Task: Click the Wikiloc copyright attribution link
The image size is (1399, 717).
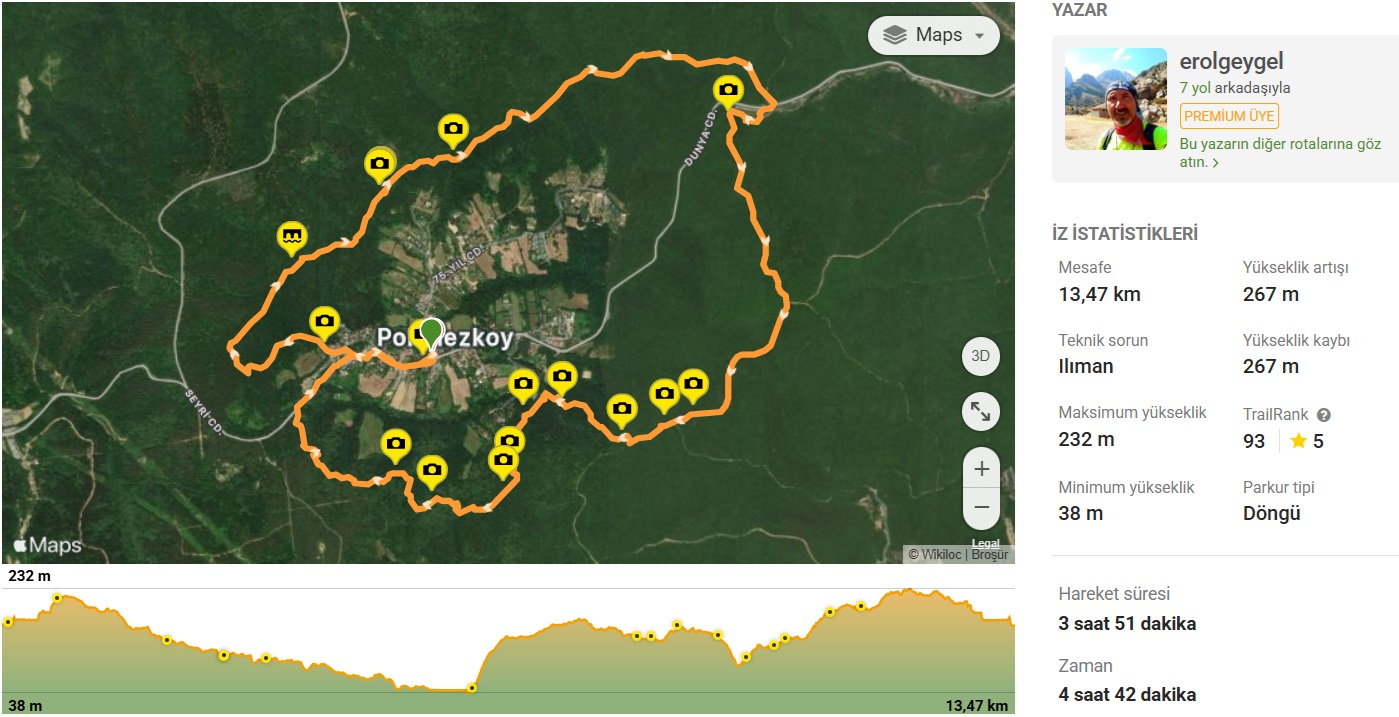Action: pyautogui.click(x=937, y=555)
